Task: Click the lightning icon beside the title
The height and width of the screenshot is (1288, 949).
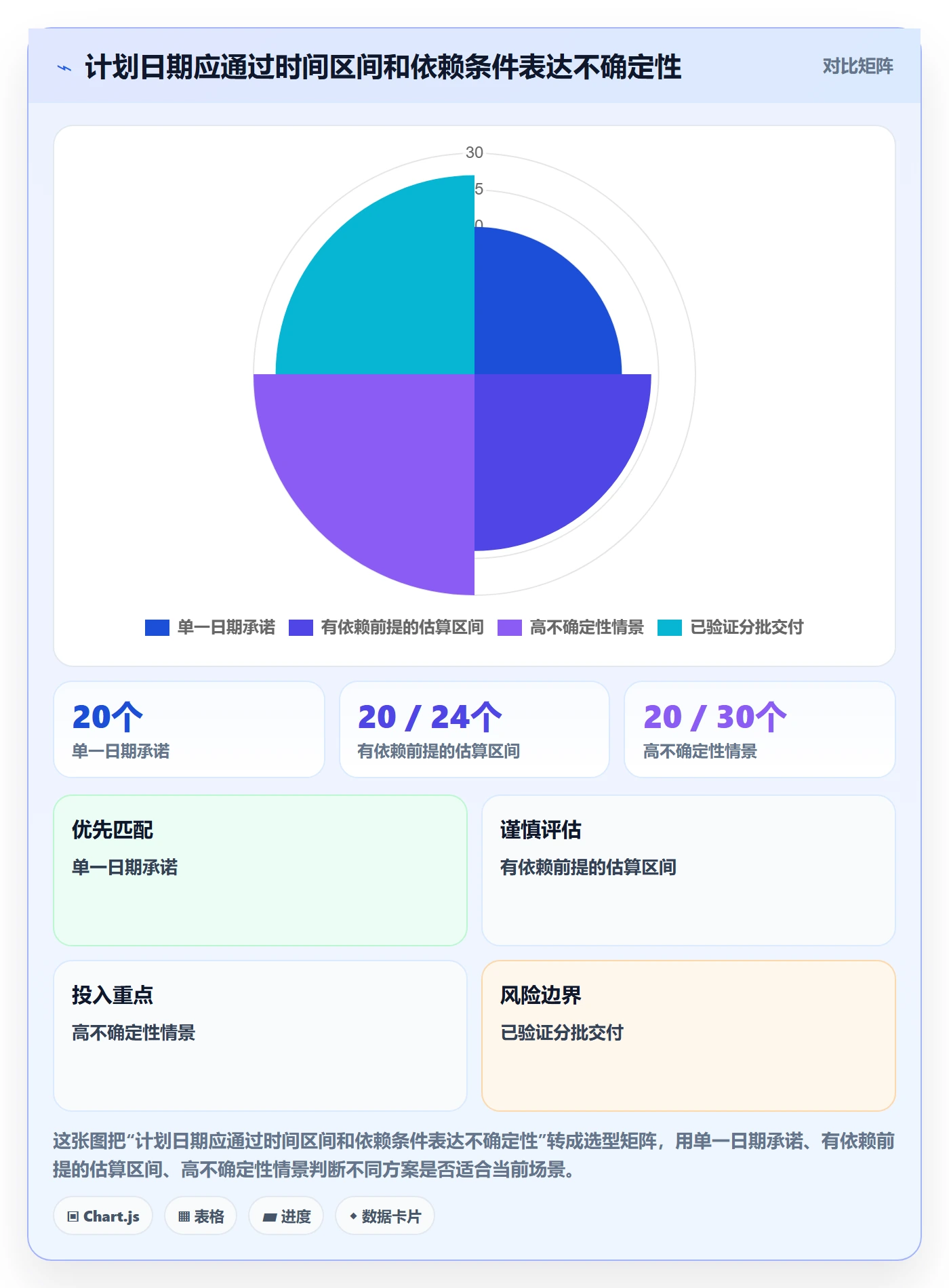Action: tap(64, 67)
